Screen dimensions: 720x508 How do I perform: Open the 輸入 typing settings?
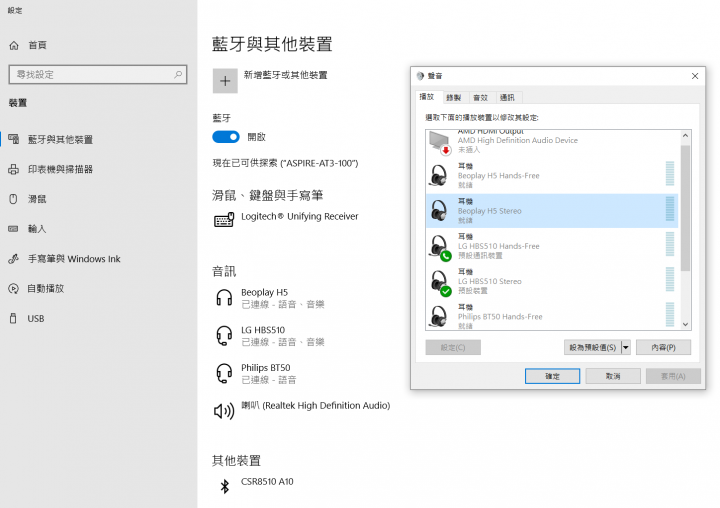[37, 229]
